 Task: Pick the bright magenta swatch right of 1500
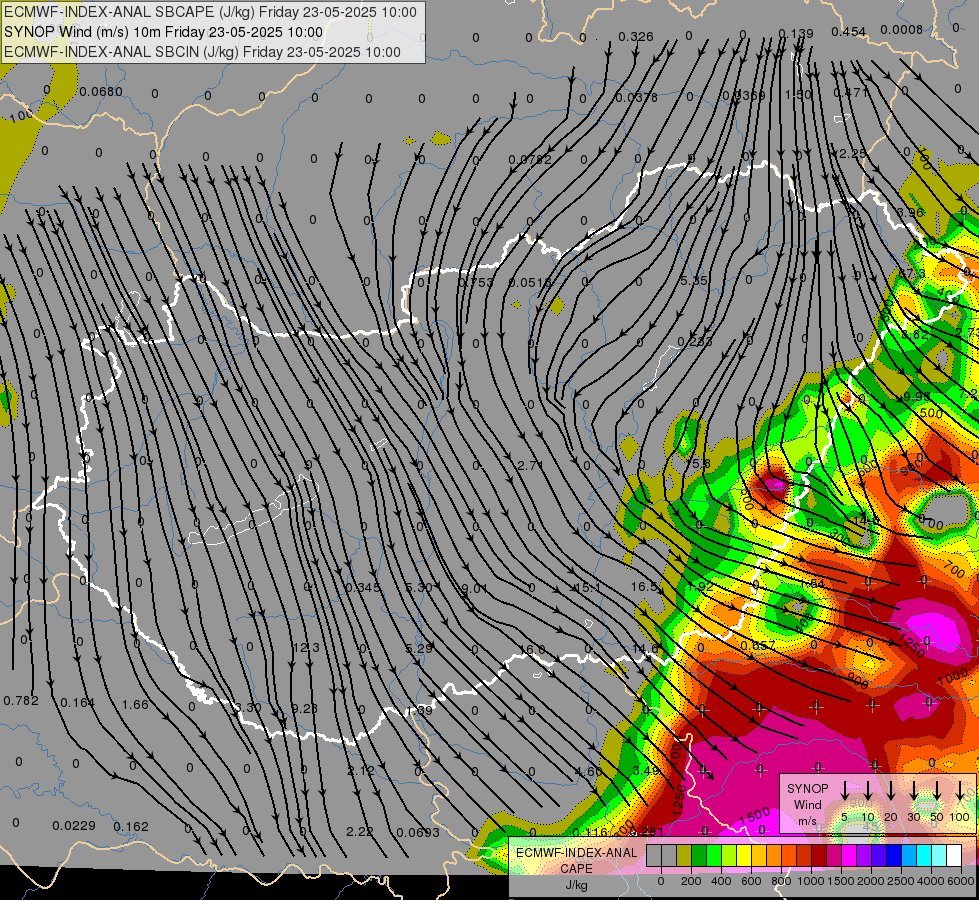coord(849,856)
